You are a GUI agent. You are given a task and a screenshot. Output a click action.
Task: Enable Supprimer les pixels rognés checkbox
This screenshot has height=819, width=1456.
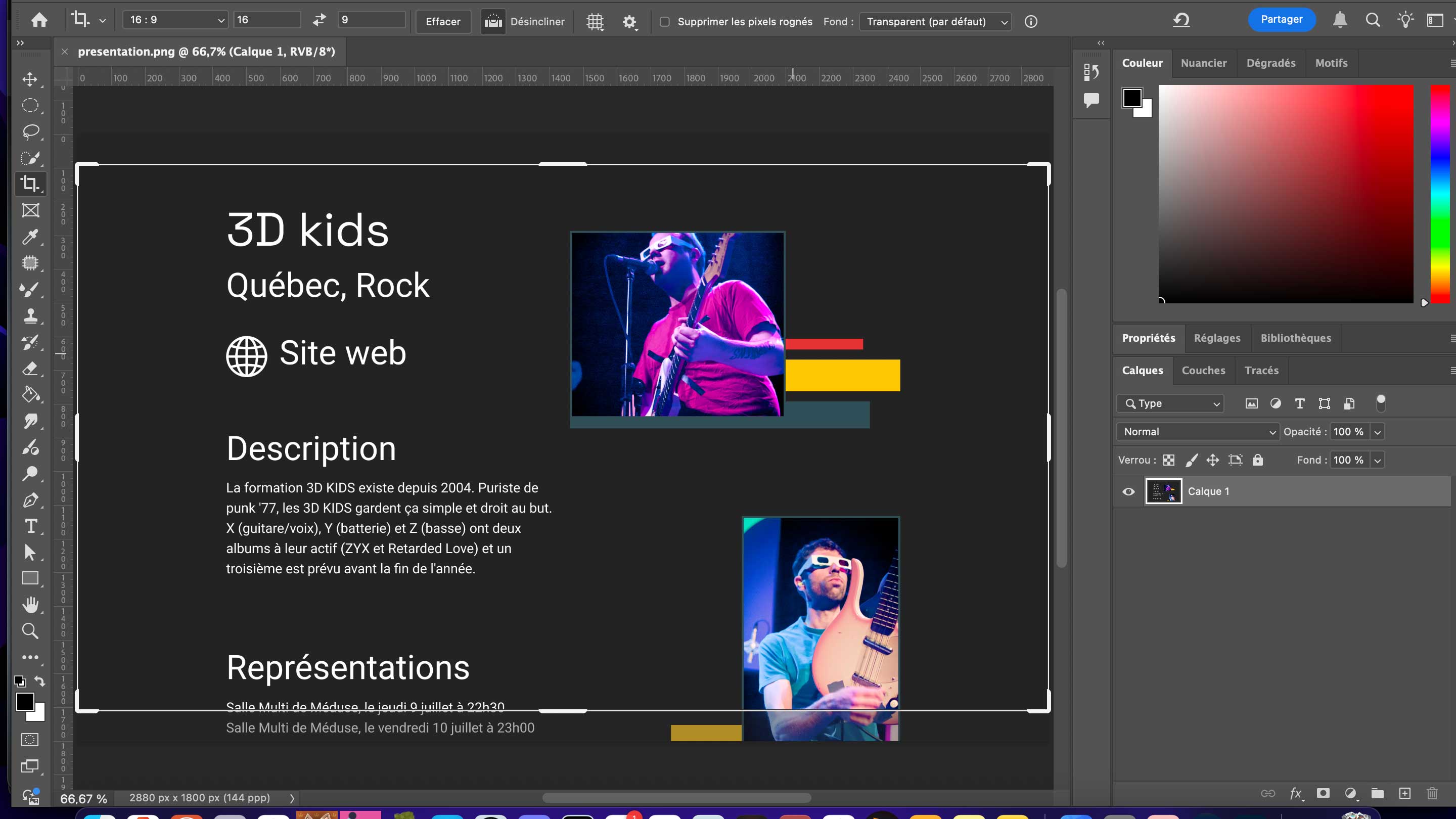665,21
